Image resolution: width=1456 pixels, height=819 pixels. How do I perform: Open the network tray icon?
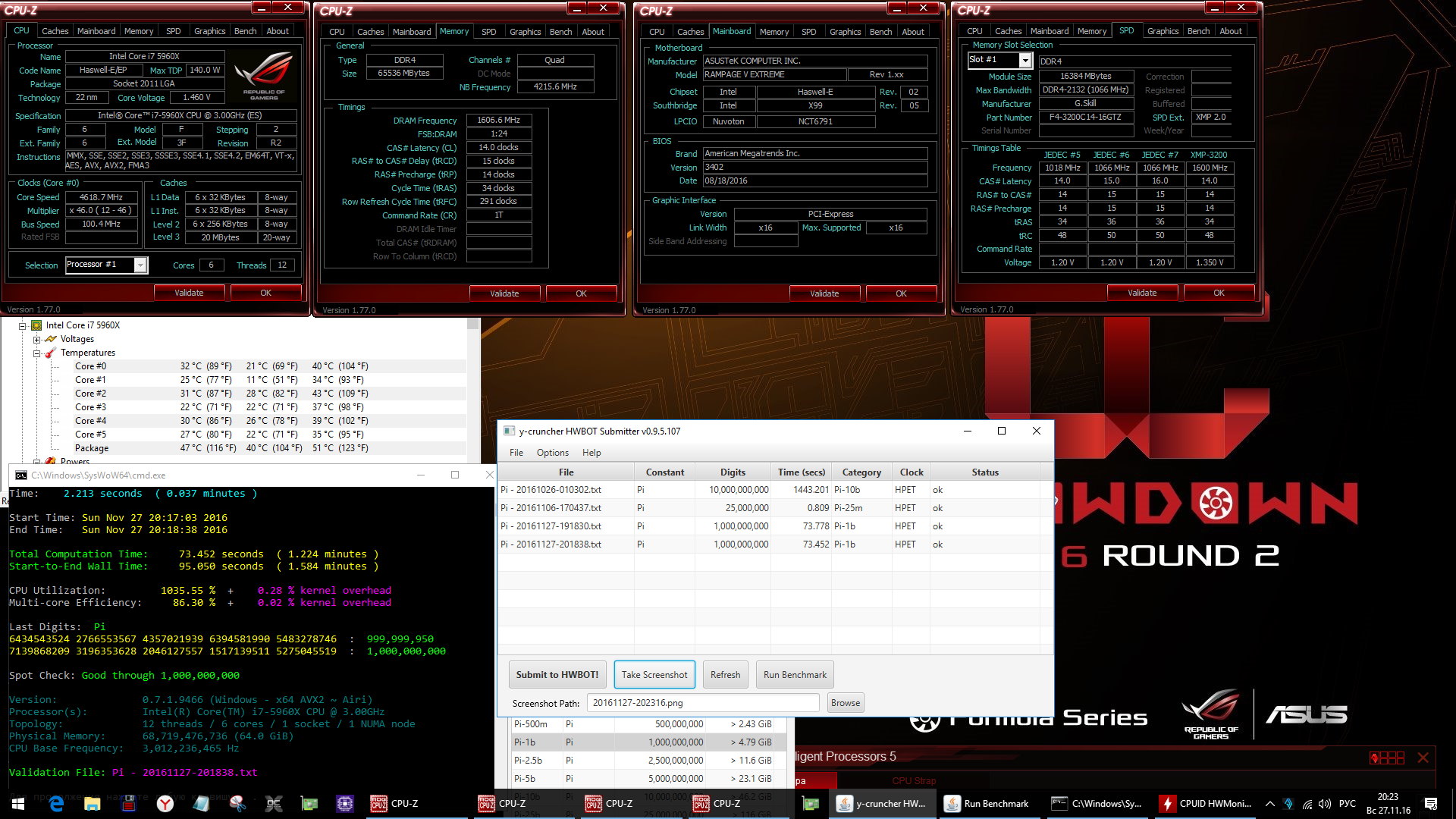tap(1307, 804)
